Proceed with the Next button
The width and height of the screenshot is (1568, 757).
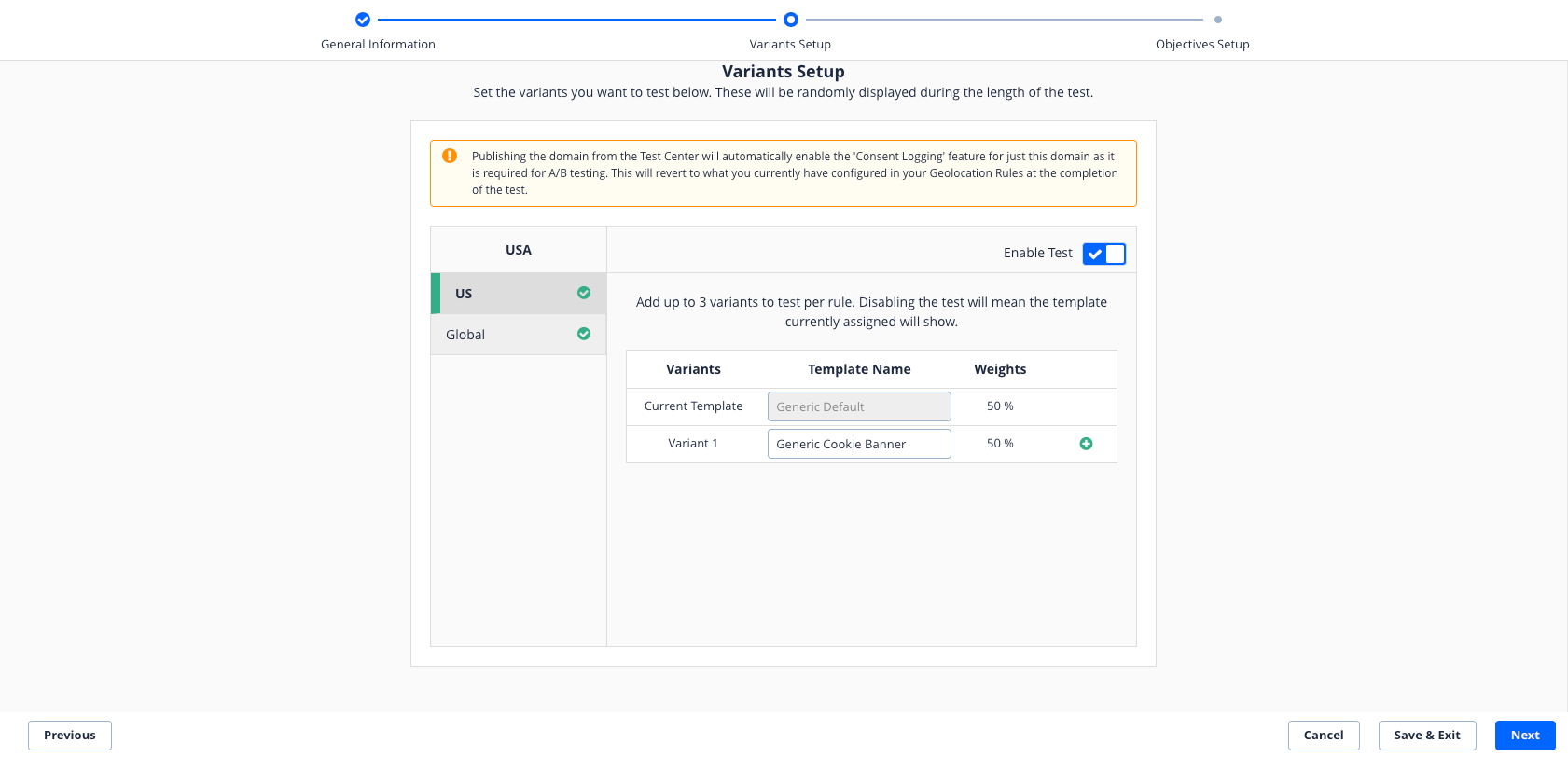(x=1524, y=735)
